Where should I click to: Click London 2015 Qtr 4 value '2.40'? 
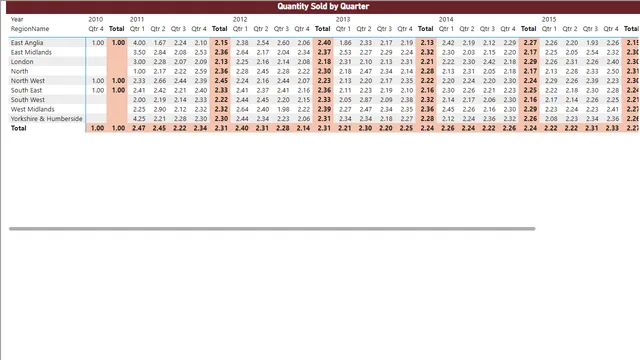613,62
